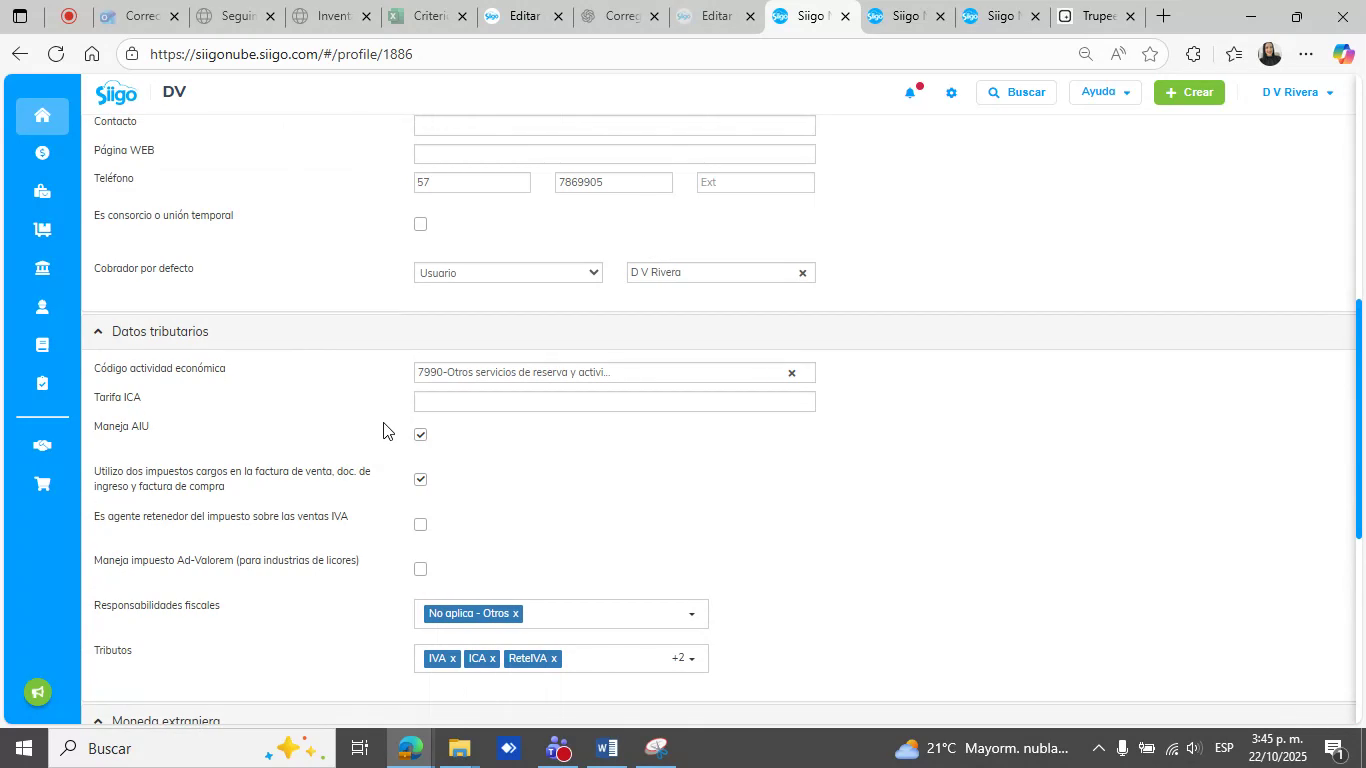
Task: Clear the economic activity code
Action: (791, 373)
